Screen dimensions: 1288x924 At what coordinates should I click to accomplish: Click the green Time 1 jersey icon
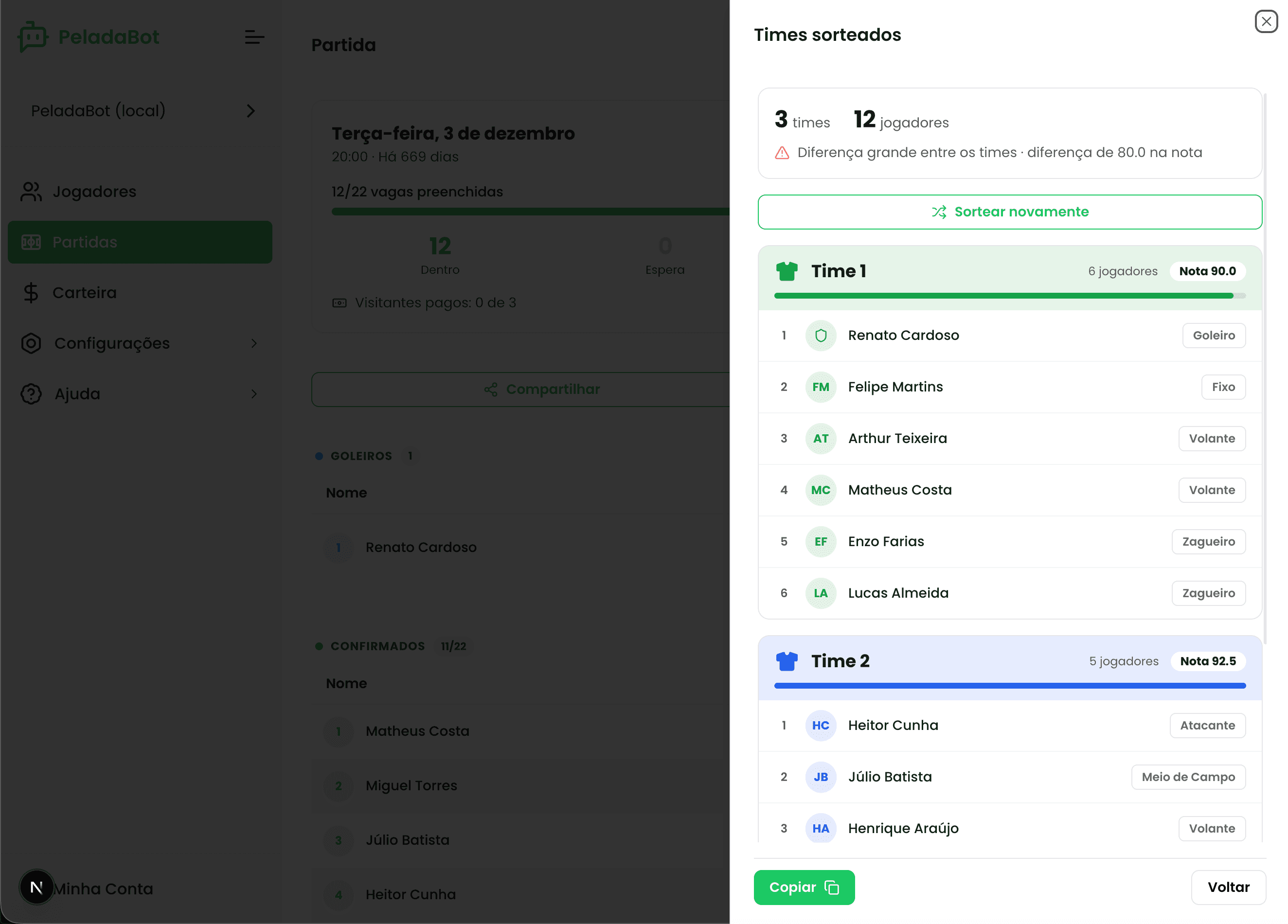[787, 271]
